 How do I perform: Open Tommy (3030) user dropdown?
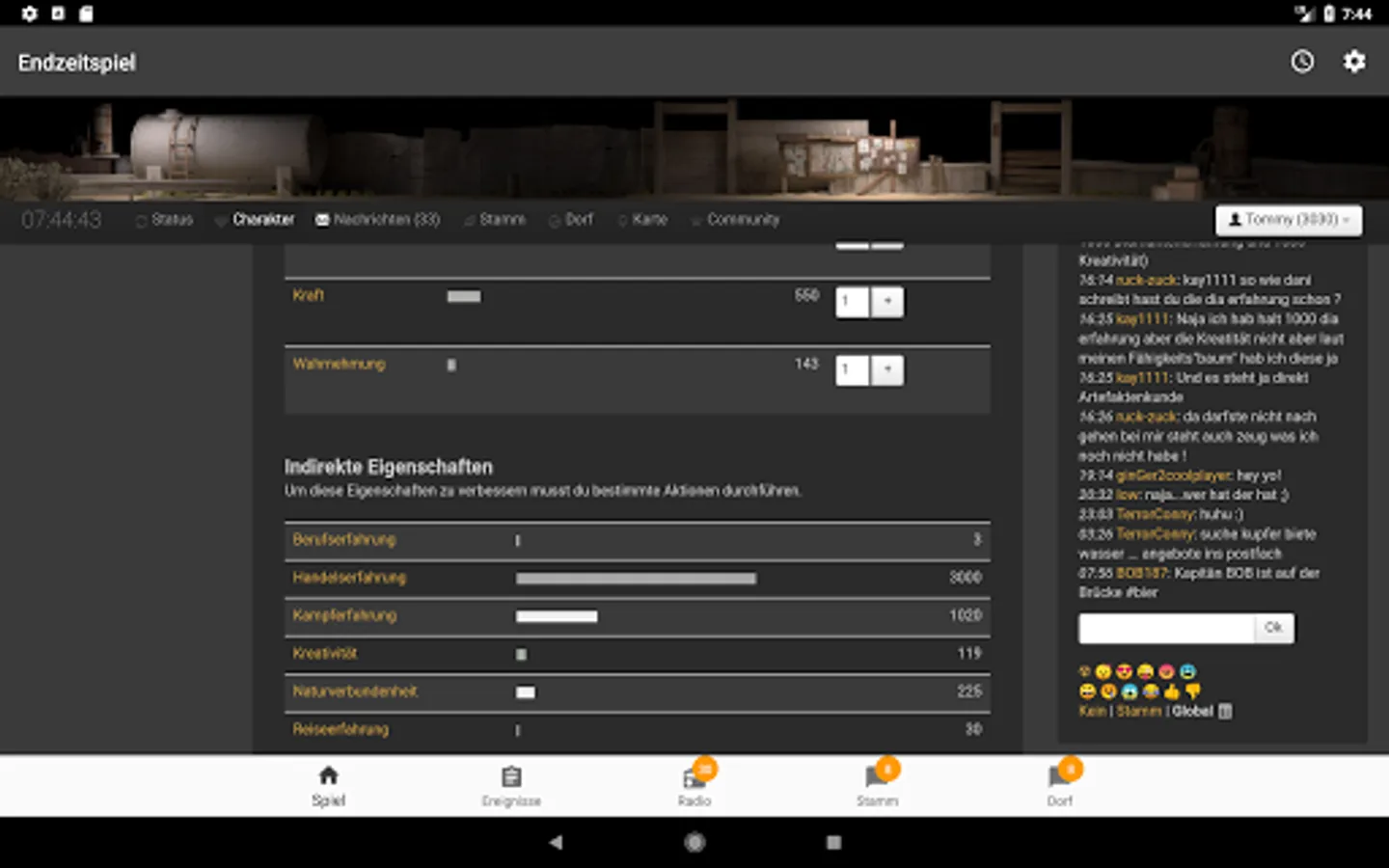pyautogui.click(x=1289, y=220)
